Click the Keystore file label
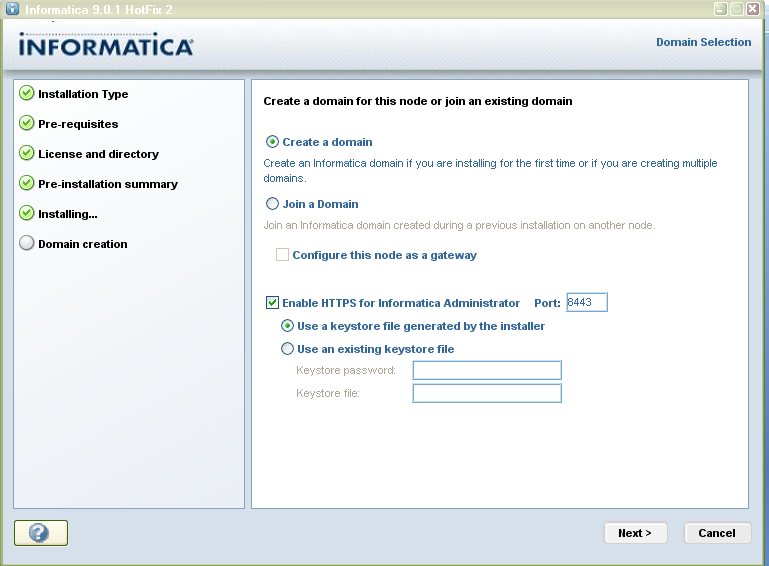769x566 pixels. click(x=328, y=393)
